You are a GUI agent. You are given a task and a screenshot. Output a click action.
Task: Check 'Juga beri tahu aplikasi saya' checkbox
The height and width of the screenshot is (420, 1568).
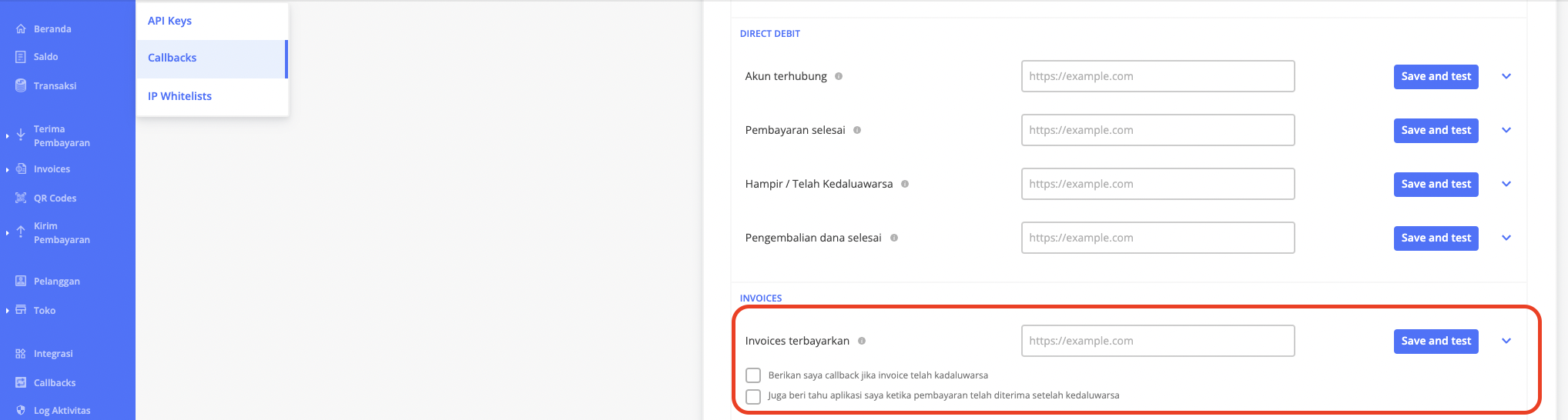(x=753, y=396)
